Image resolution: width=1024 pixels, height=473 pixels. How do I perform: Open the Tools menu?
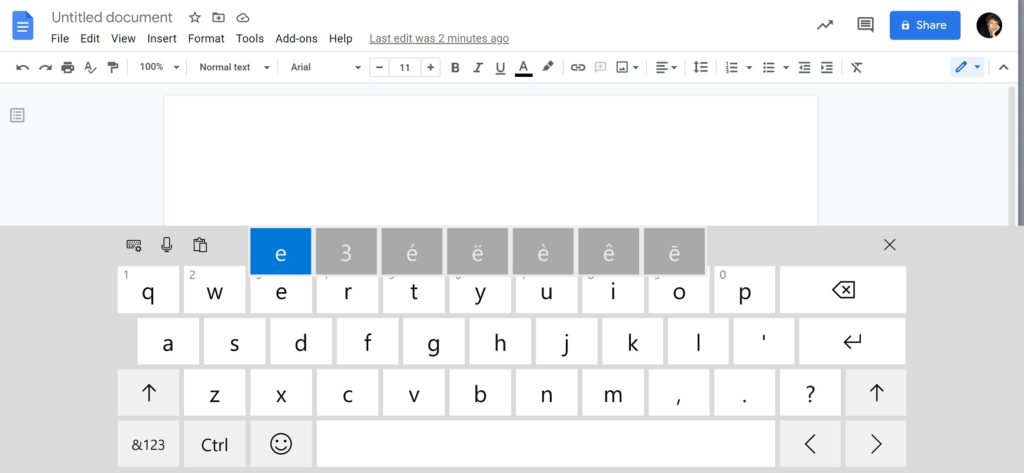[x=249, y=39]
